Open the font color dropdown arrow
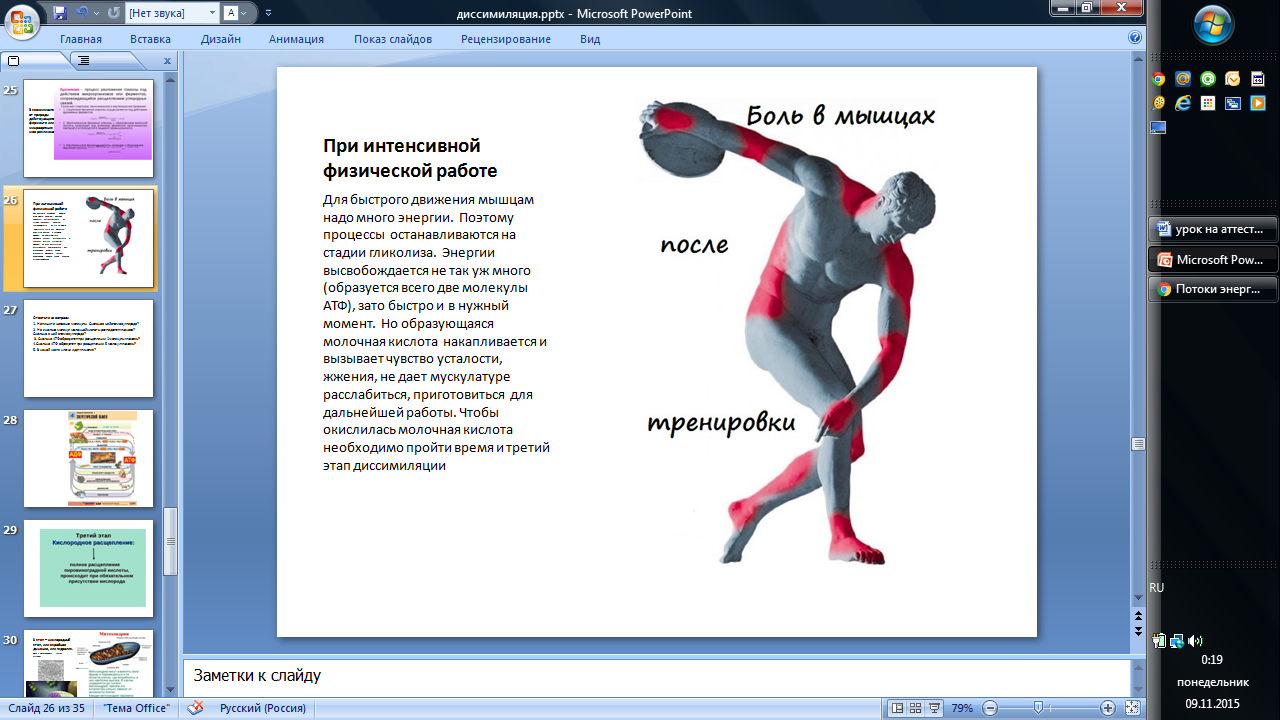 246,13
